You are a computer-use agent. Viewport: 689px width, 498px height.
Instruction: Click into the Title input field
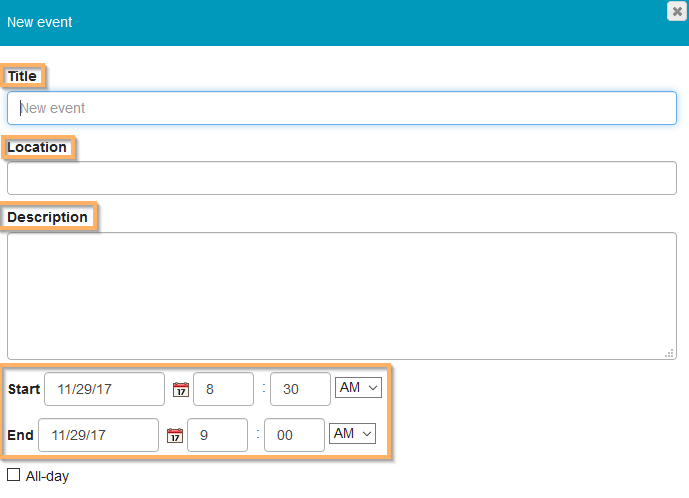(x=342, y=108)
